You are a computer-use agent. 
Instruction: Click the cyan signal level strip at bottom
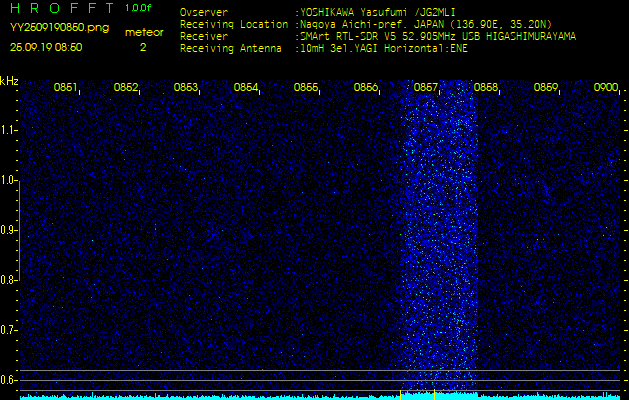tap(320, 396)
